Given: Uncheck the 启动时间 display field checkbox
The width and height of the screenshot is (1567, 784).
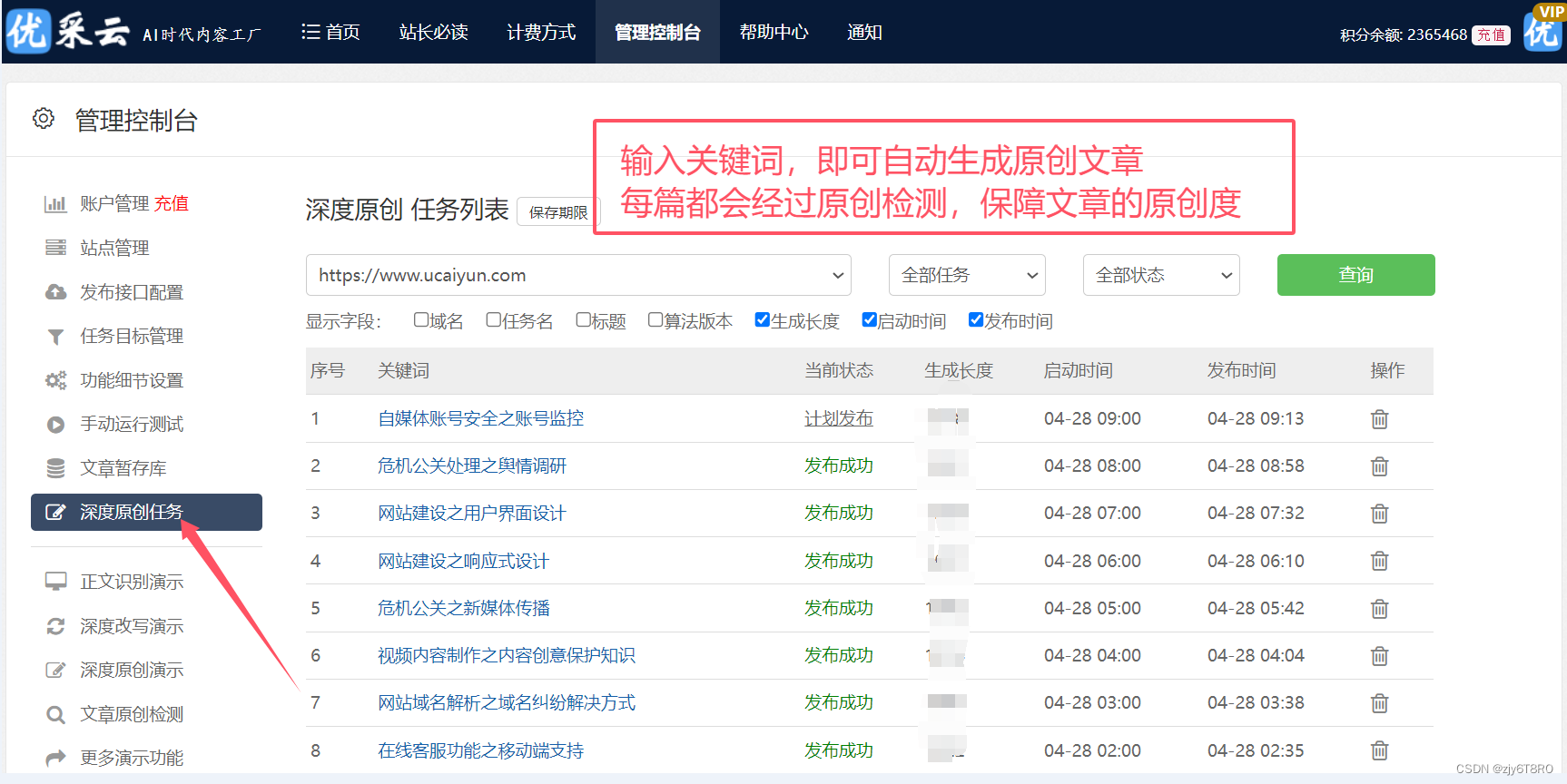Looking at the screenshot, I should pos(869,319).
